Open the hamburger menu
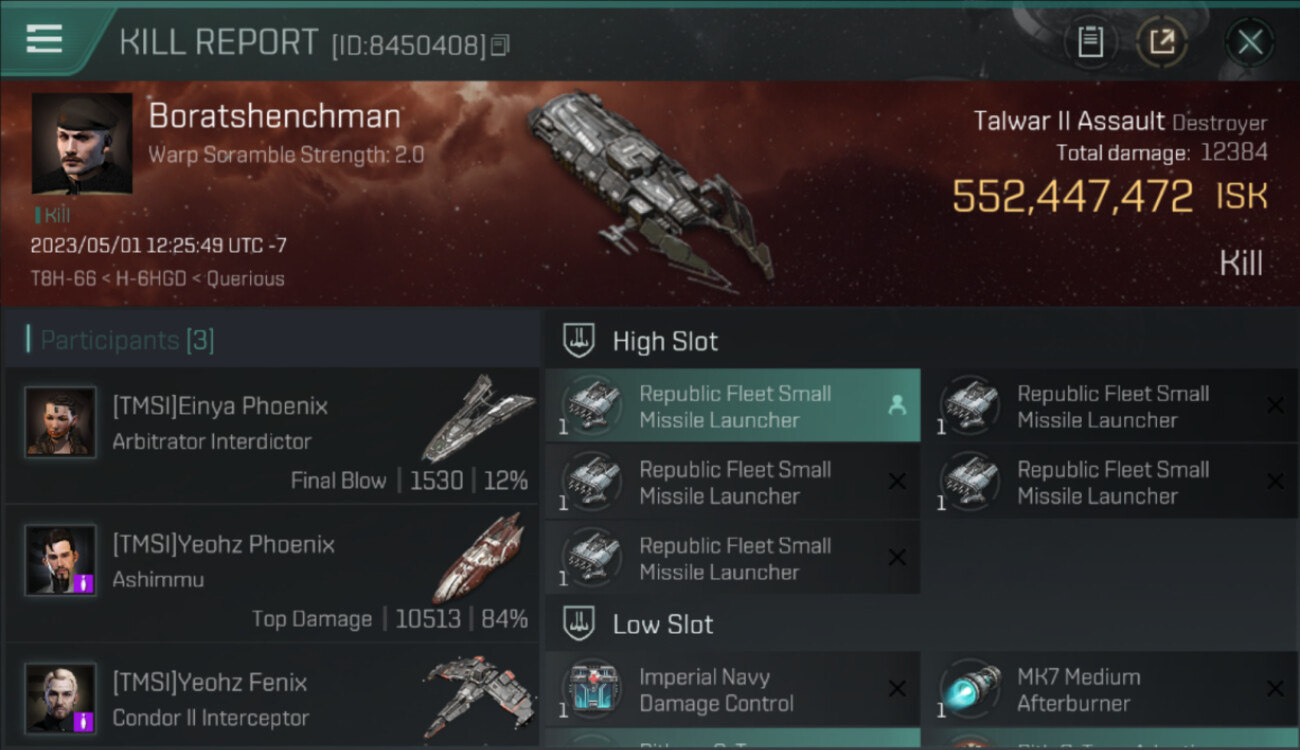This screenshot has width=1300, height=750. pos(45,40)
